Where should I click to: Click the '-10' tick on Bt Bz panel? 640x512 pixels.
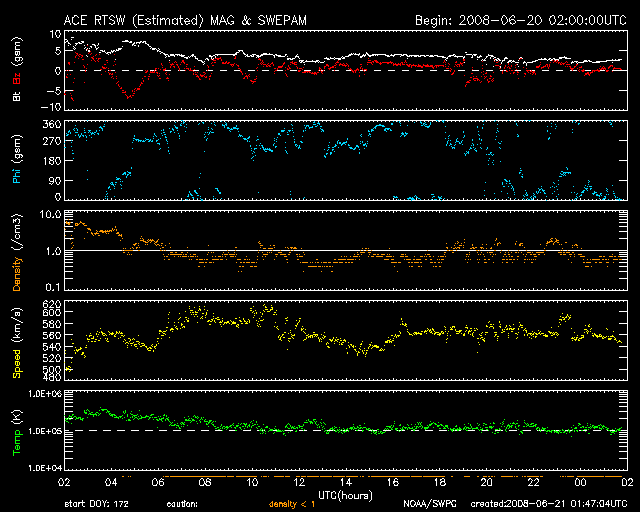pyautogui.click(x=50, y=107)
